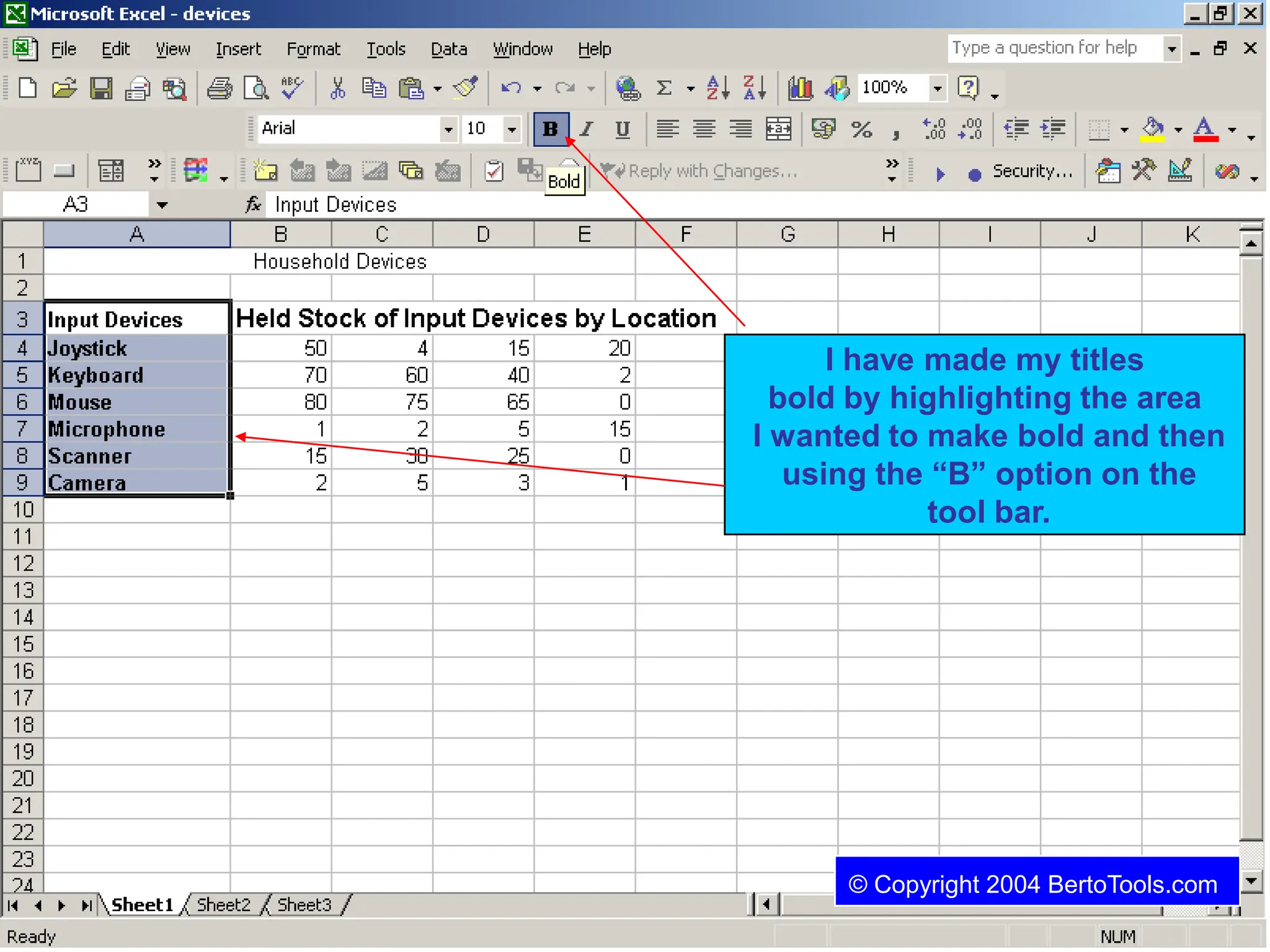Apply the red Font Color swatch

[x=1206, y=130]
